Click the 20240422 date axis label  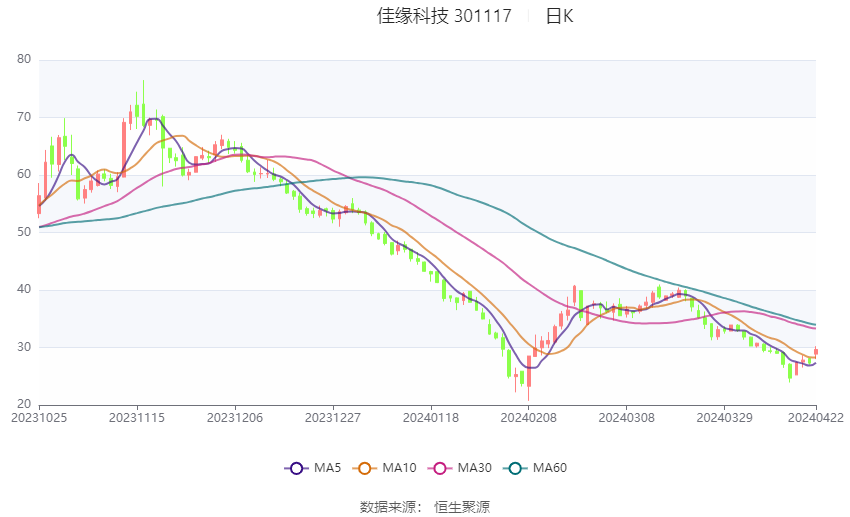click(x=816, y=418)
